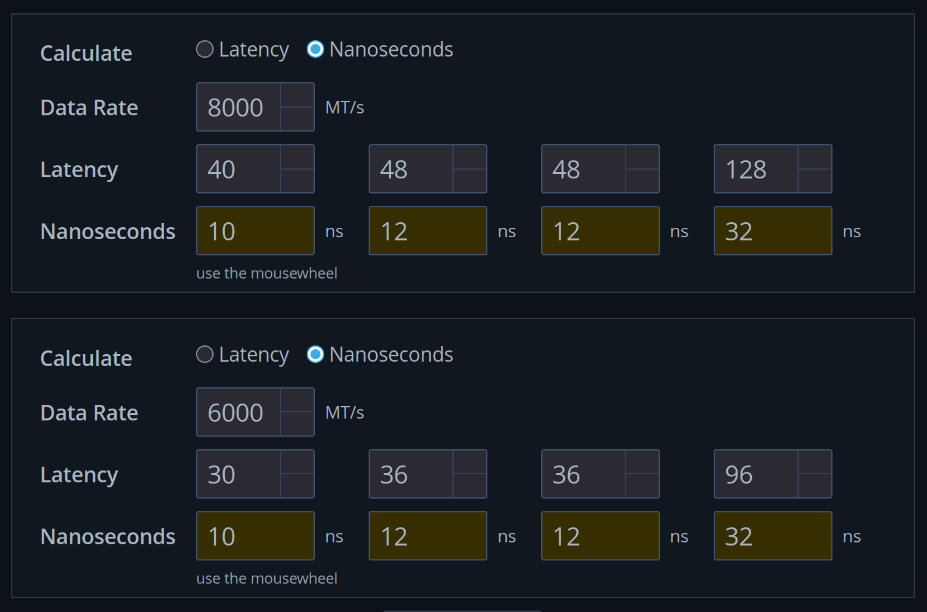
Task: Decrease the 8000 data rate with down stepper
Action: click(x=297, y=119)
